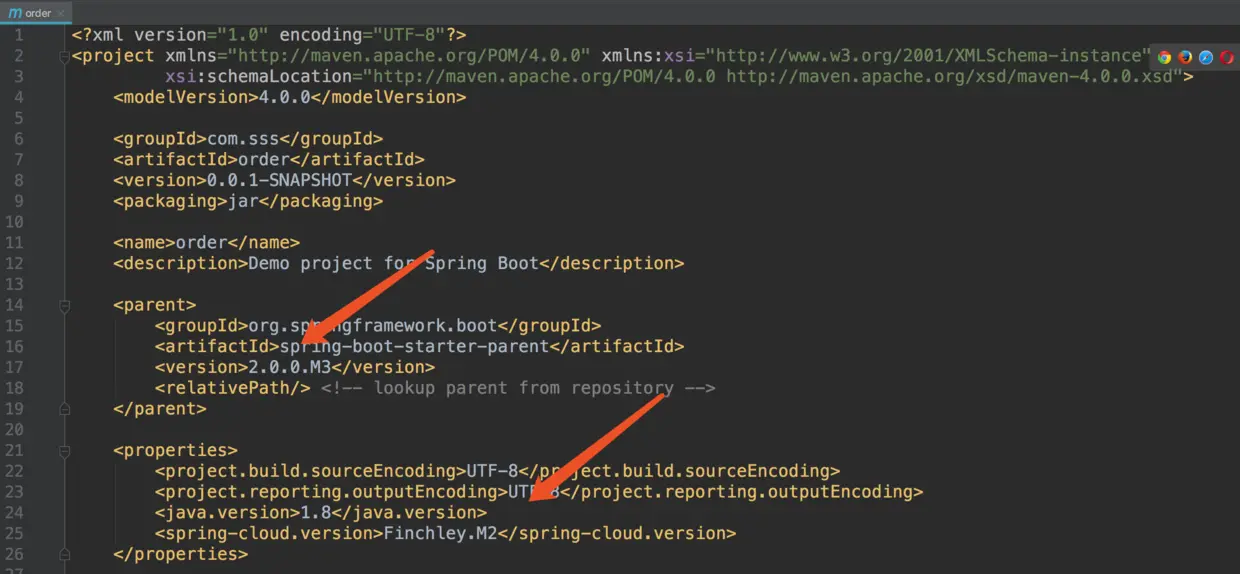Click the lookup parent from repository comment
The image size is (1240, 574).
pos(519,388)
